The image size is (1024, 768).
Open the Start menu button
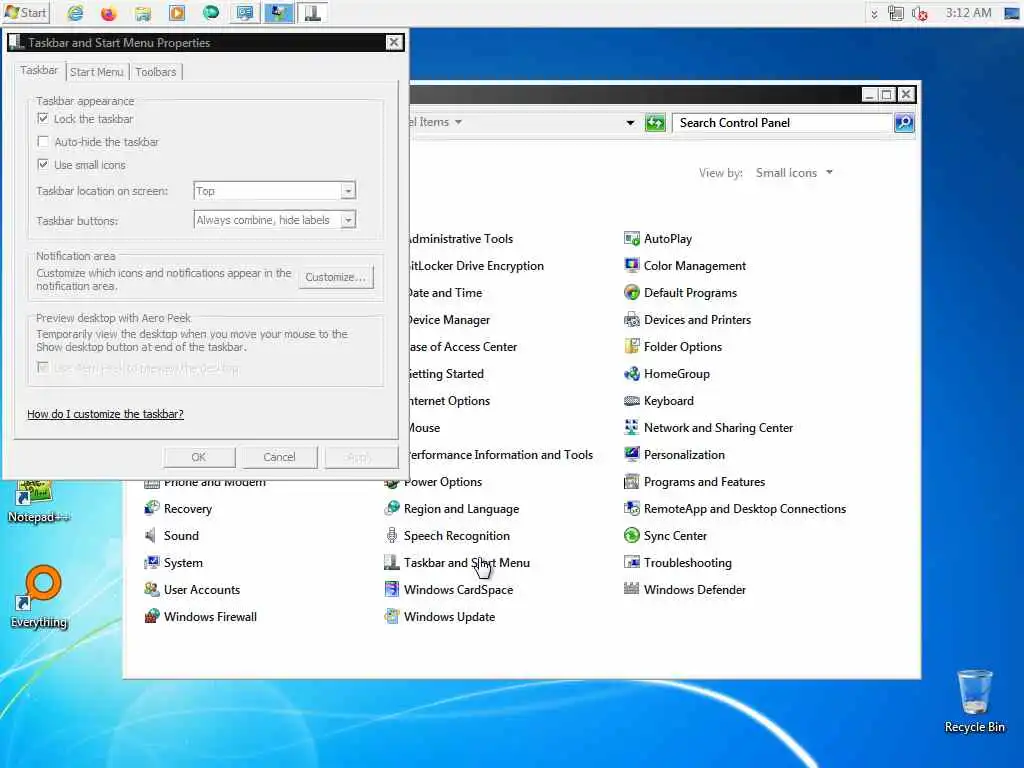25,12
